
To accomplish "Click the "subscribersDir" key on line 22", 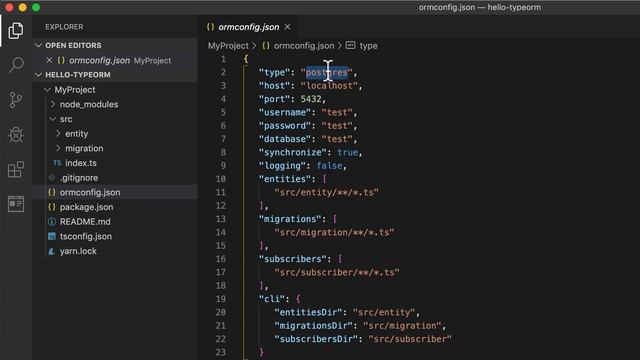I will tap(316, 339).
